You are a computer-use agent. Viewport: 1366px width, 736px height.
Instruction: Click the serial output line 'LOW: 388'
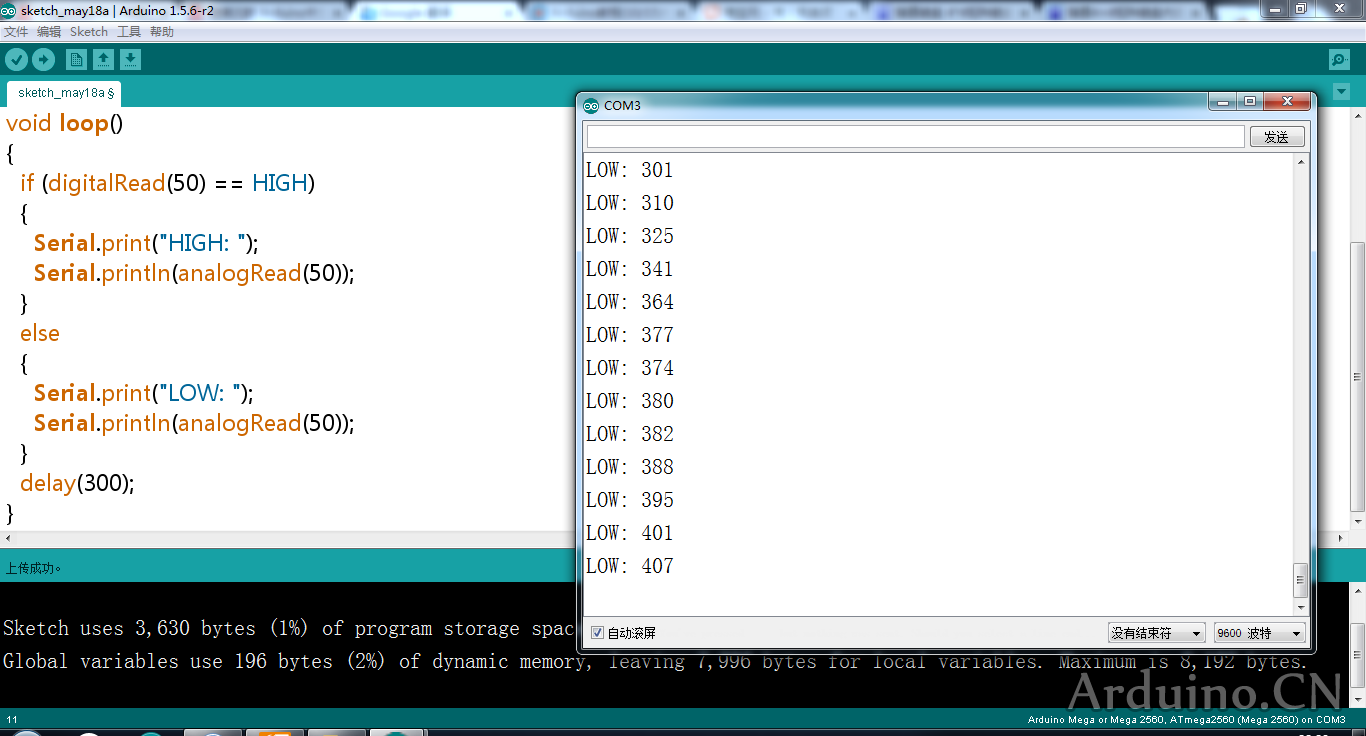630,467
